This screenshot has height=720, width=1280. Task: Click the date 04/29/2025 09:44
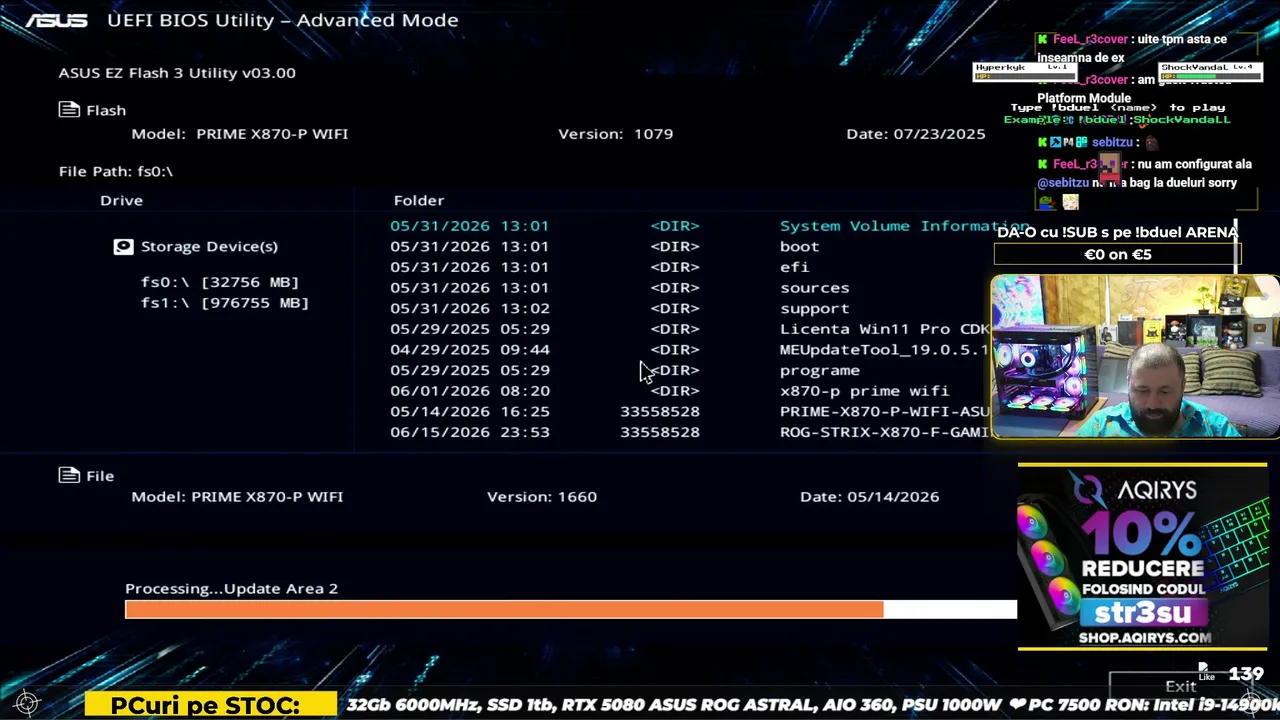[469, 350]
